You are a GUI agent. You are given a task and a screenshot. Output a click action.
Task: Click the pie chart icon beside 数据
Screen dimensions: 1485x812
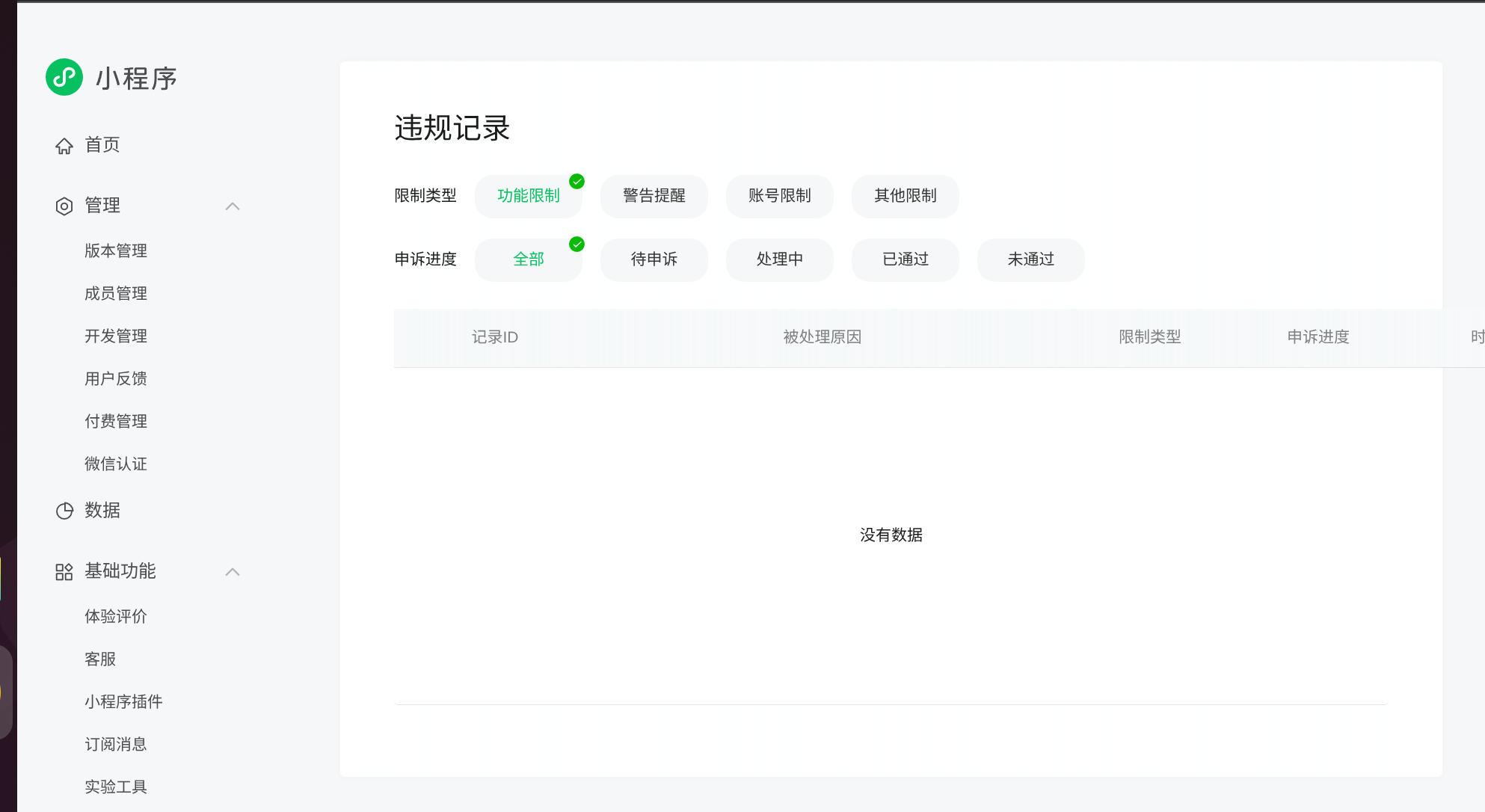64,511
